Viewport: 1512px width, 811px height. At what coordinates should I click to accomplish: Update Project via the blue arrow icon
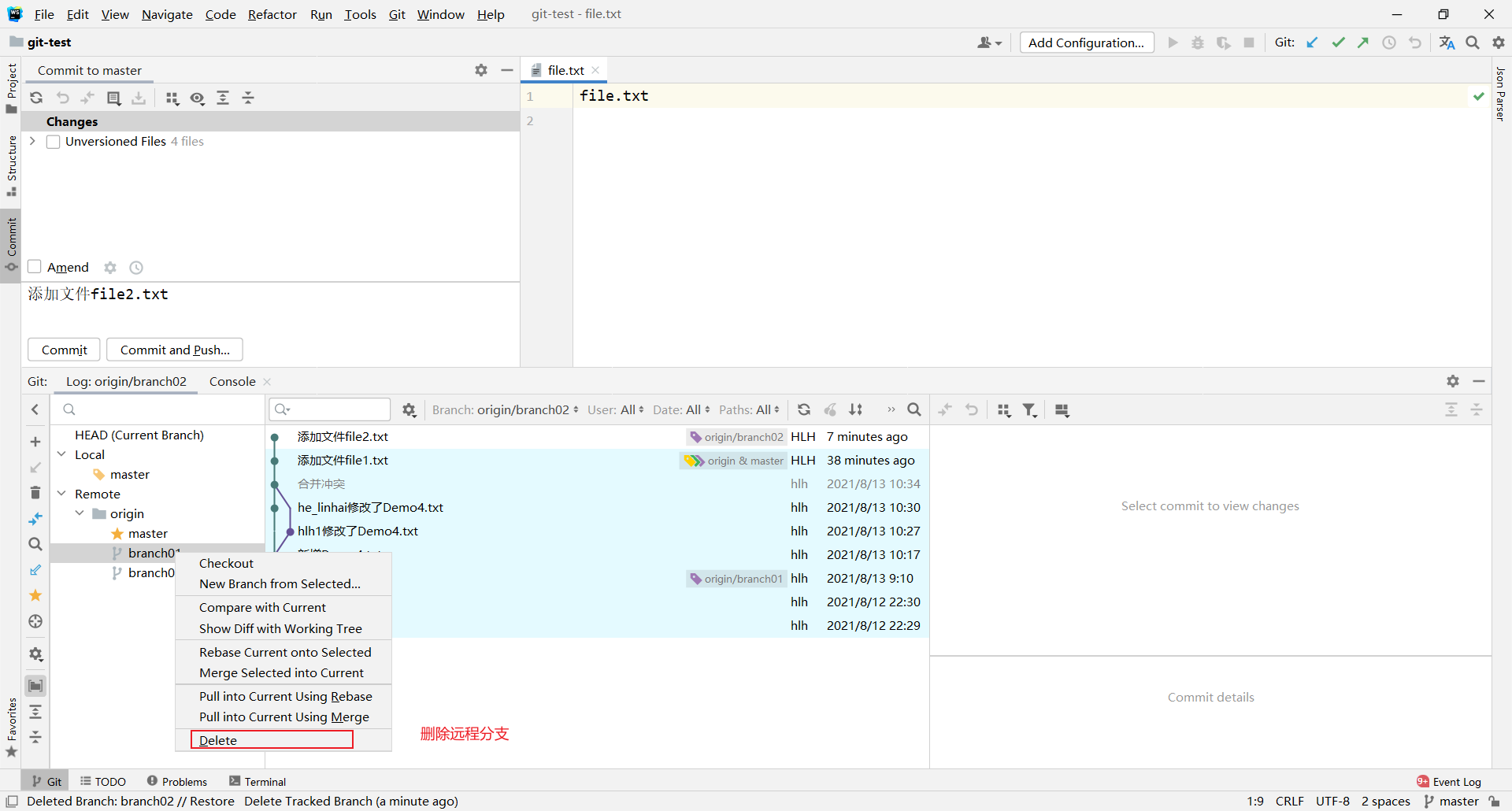coord(1312,42)
